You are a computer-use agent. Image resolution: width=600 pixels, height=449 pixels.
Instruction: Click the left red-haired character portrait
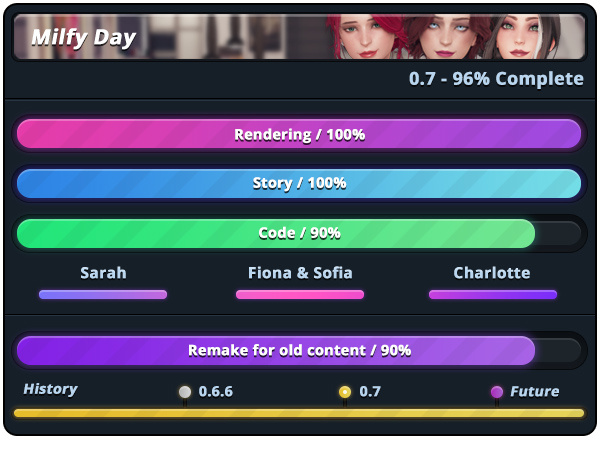click(x=364, y=36)
